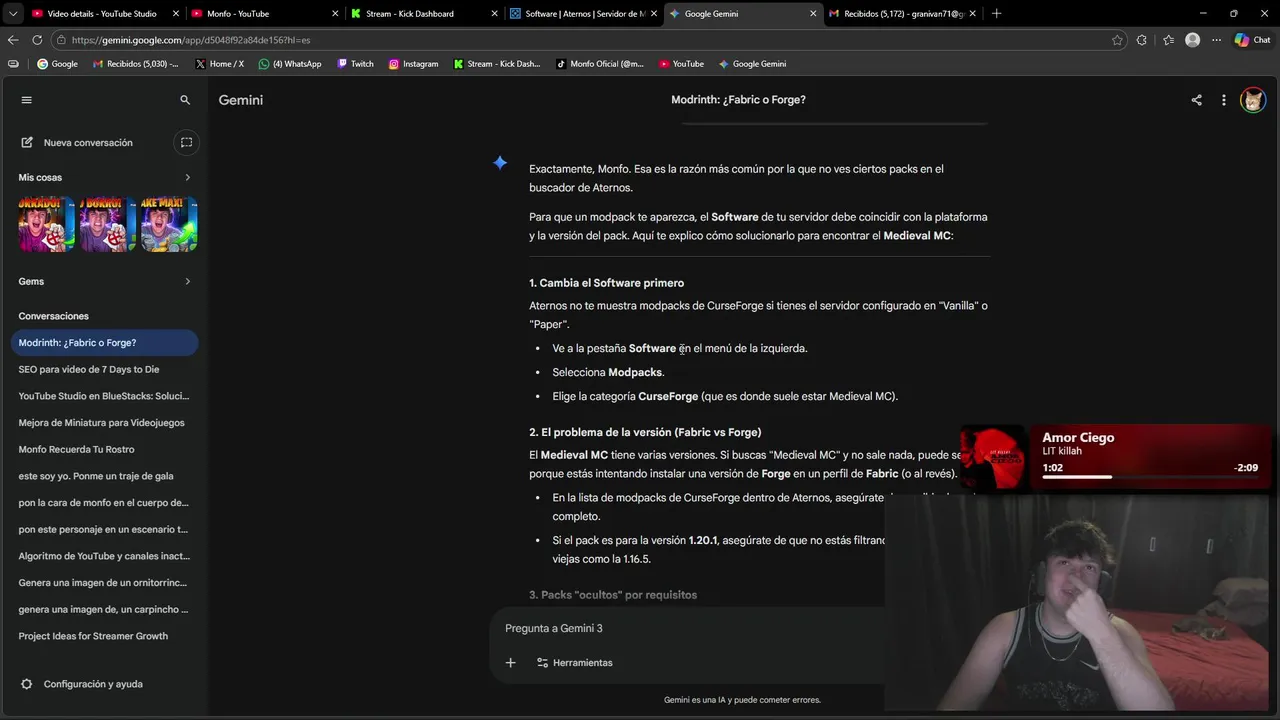
Task: Open the Google Gemini bookmark
Action: click(x=752, y=64)
